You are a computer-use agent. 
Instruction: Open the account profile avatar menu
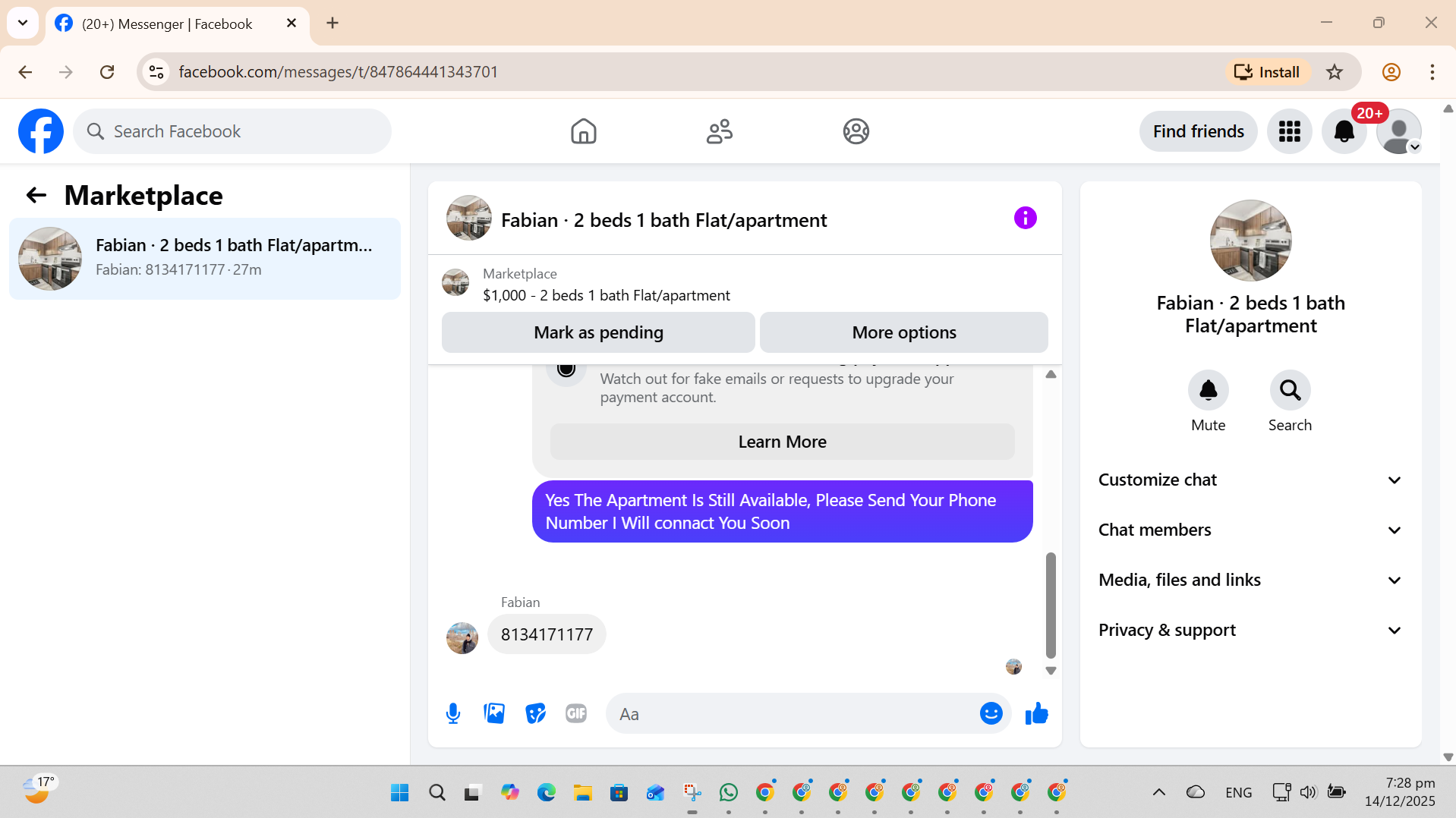(1398, 131)
